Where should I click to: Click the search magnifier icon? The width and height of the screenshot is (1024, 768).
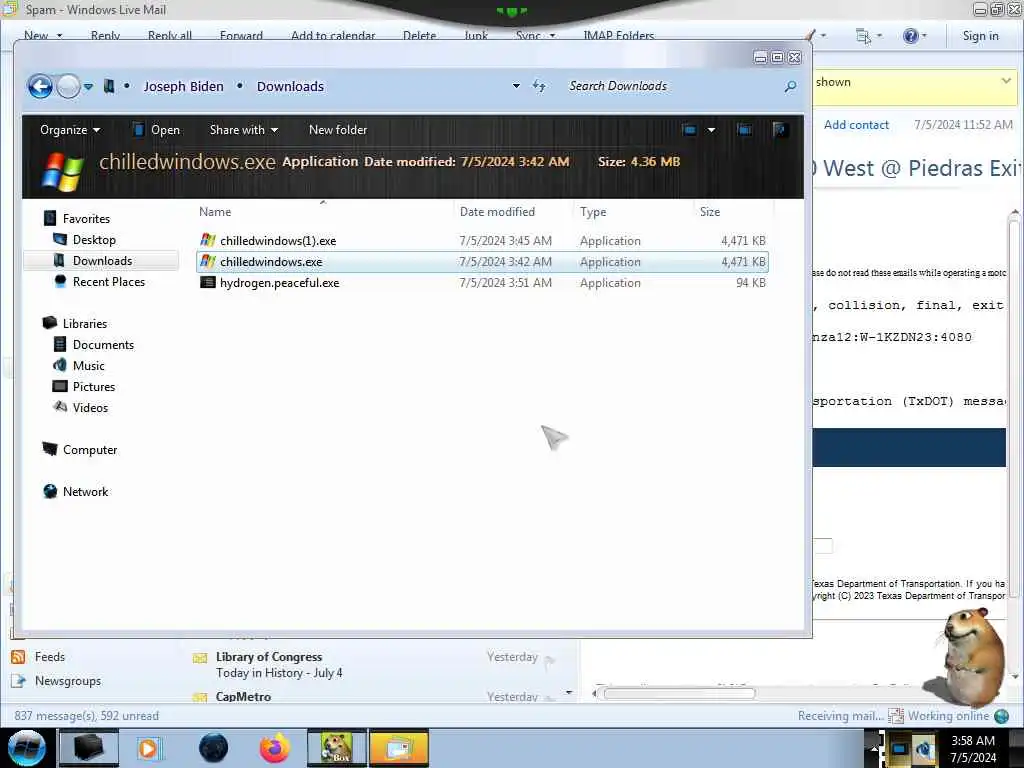[x=790, y=86]
